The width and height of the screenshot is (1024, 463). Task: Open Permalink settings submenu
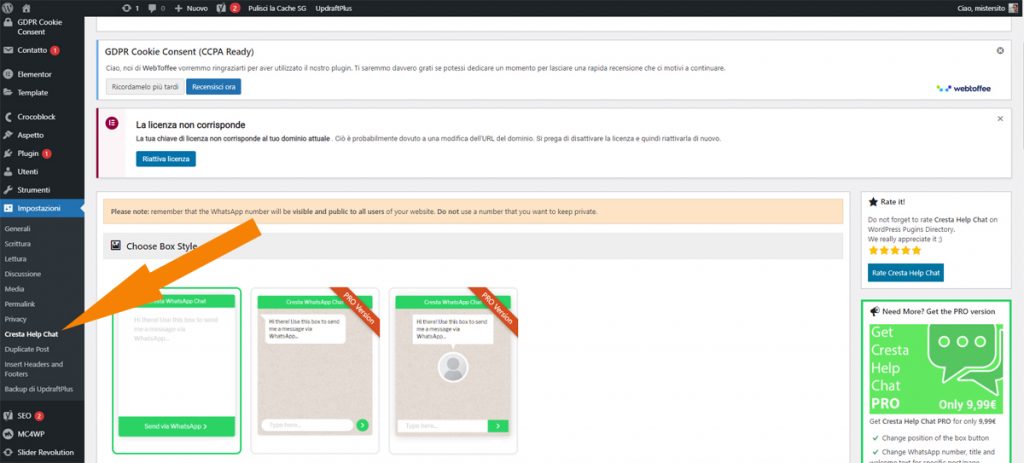20,304
